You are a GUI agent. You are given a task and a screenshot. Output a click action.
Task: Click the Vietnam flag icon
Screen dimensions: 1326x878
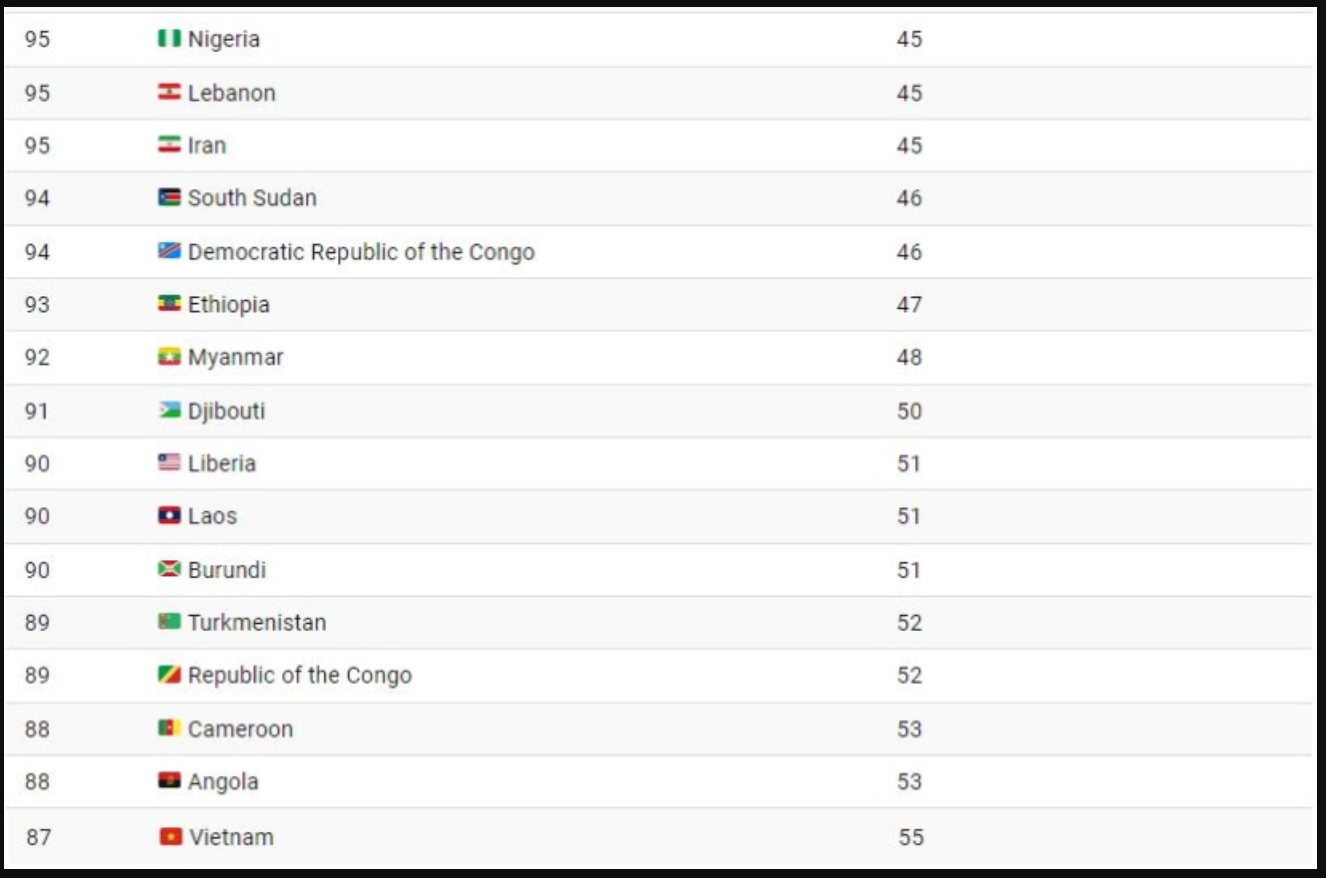[171, 836]
